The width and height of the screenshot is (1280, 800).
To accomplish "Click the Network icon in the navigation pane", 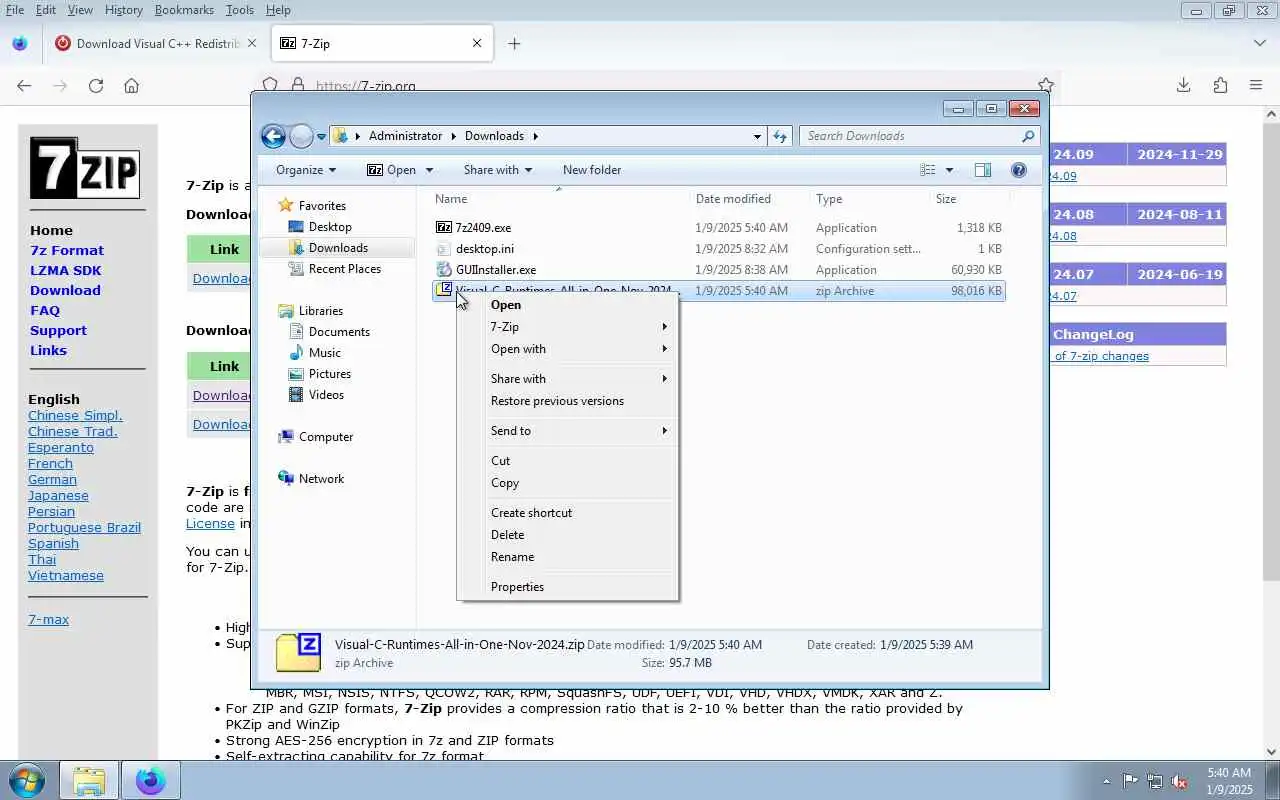I will (x=286, y=479).
